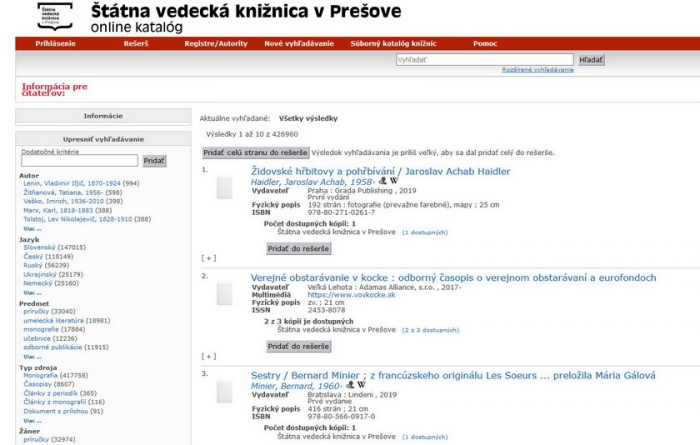This screenshot has width=700, height=445.
Task: Click the Informácie panel header
Action: 103,116
